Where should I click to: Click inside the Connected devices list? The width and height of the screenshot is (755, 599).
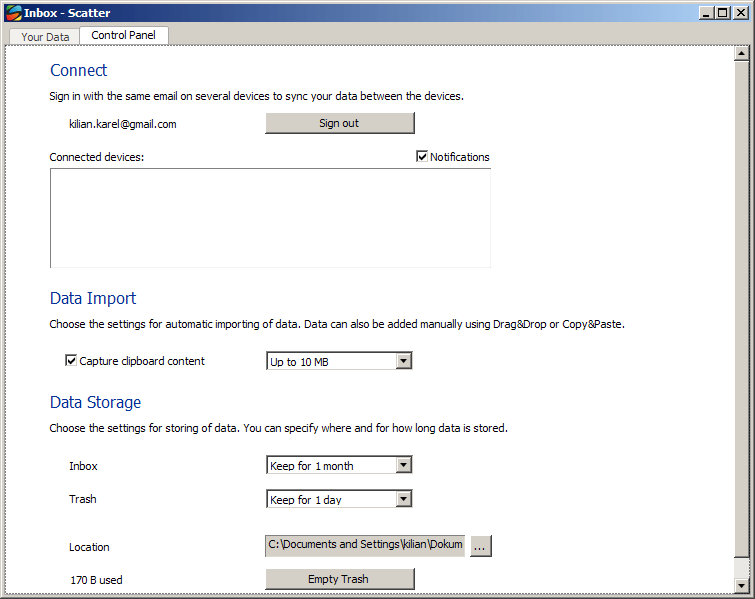click(x=270, y=218)
